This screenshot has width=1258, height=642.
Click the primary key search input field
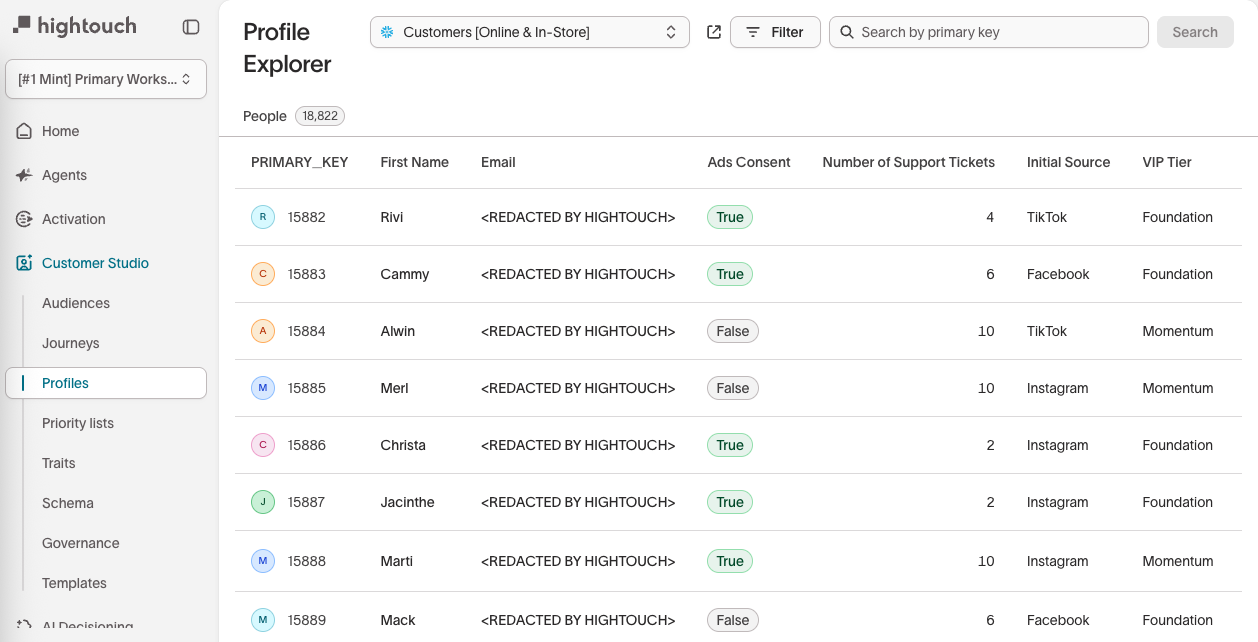pos(988,32)
